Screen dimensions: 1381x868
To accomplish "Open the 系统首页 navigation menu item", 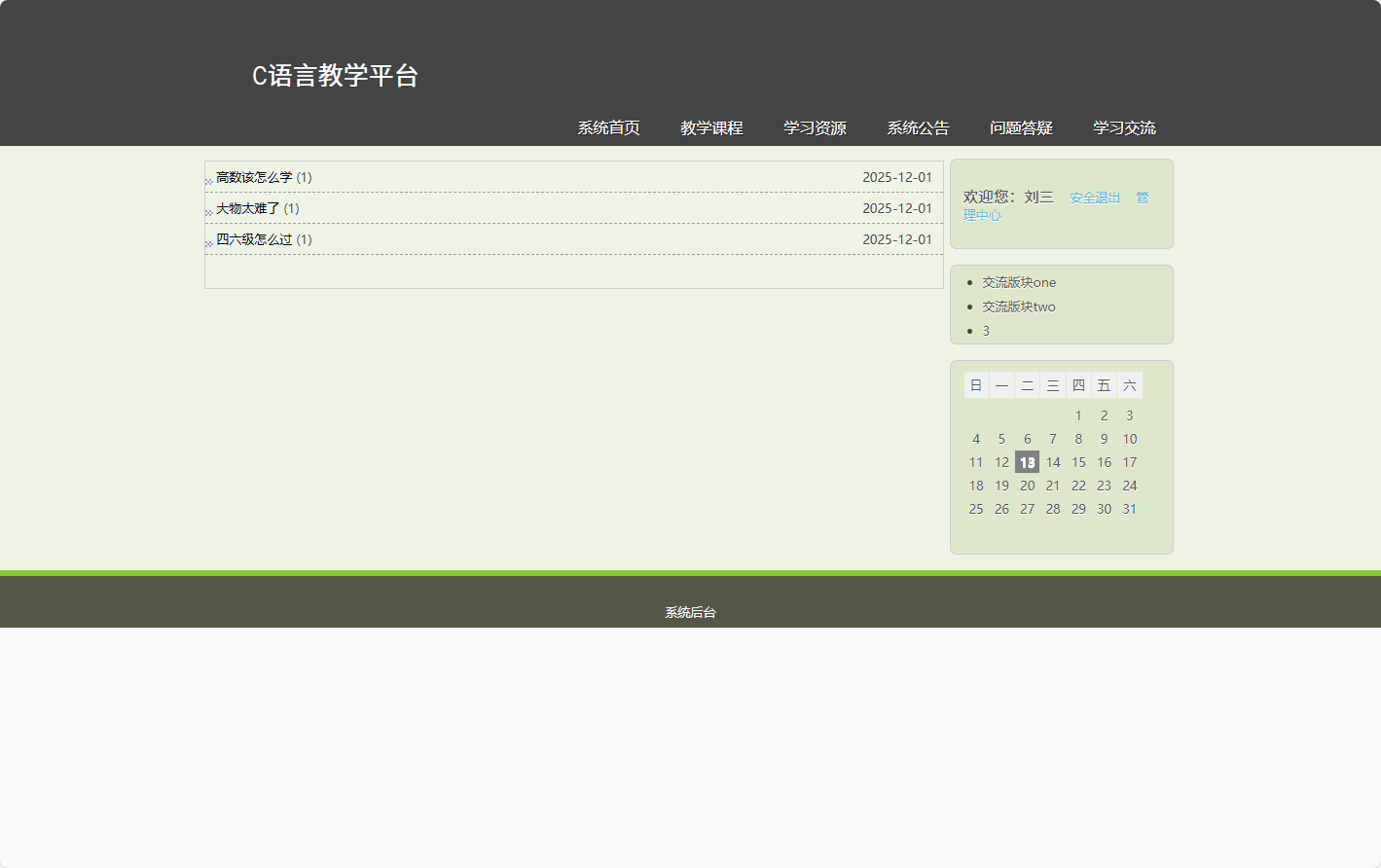I will point(608,127).
